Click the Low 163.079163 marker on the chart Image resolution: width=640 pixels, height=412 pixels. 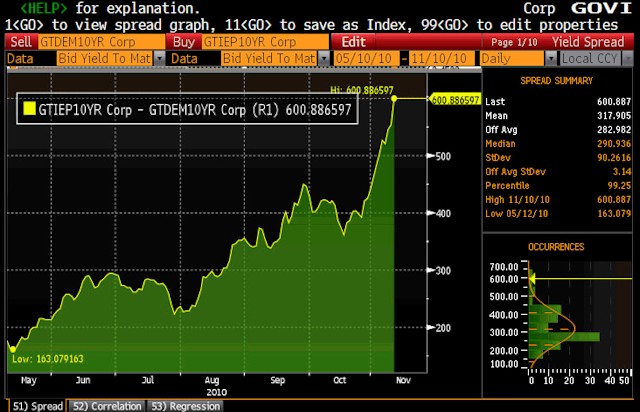click(x=12, y=349)
